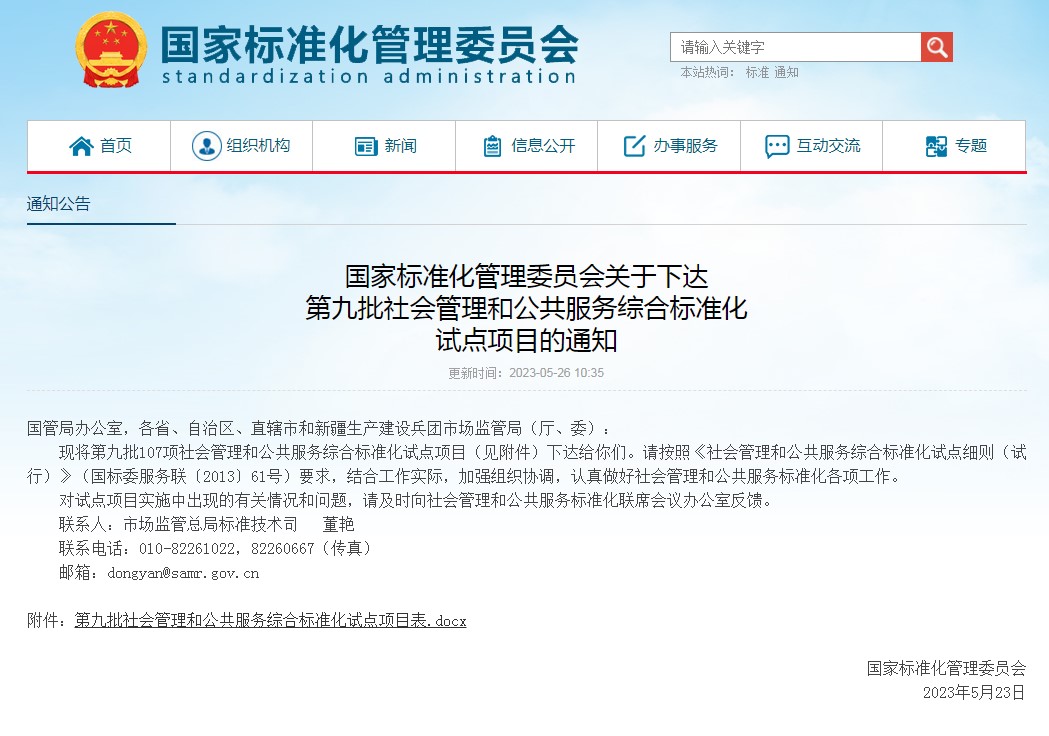Click the email dongyan@samr.gov.cn
Image resolution: width=1049 pixels, height=736 pixels.
[x=183, y=573]
